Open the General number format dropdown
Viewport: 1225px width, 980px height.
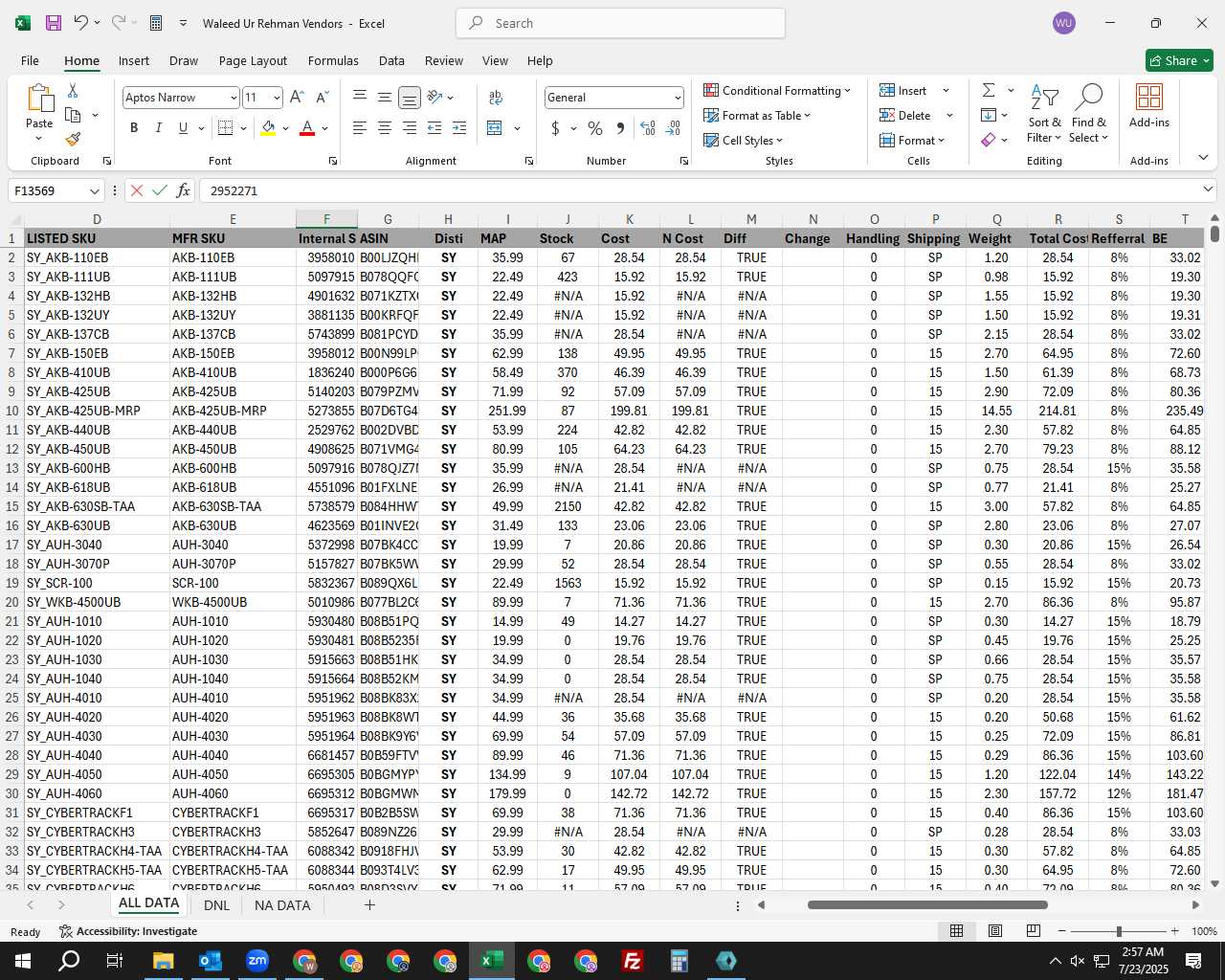[x=678, y=98]
